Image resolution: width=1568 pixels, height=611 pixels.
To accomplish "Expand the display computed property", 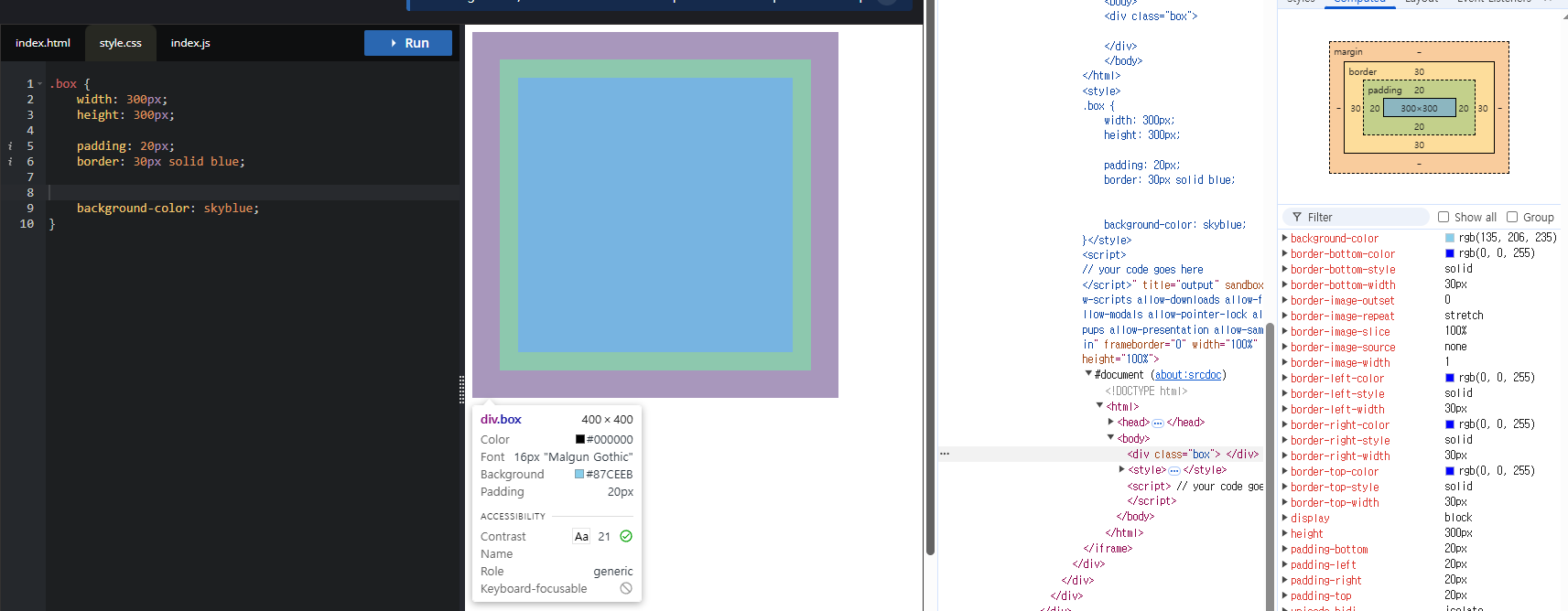I will [1284, 518].
